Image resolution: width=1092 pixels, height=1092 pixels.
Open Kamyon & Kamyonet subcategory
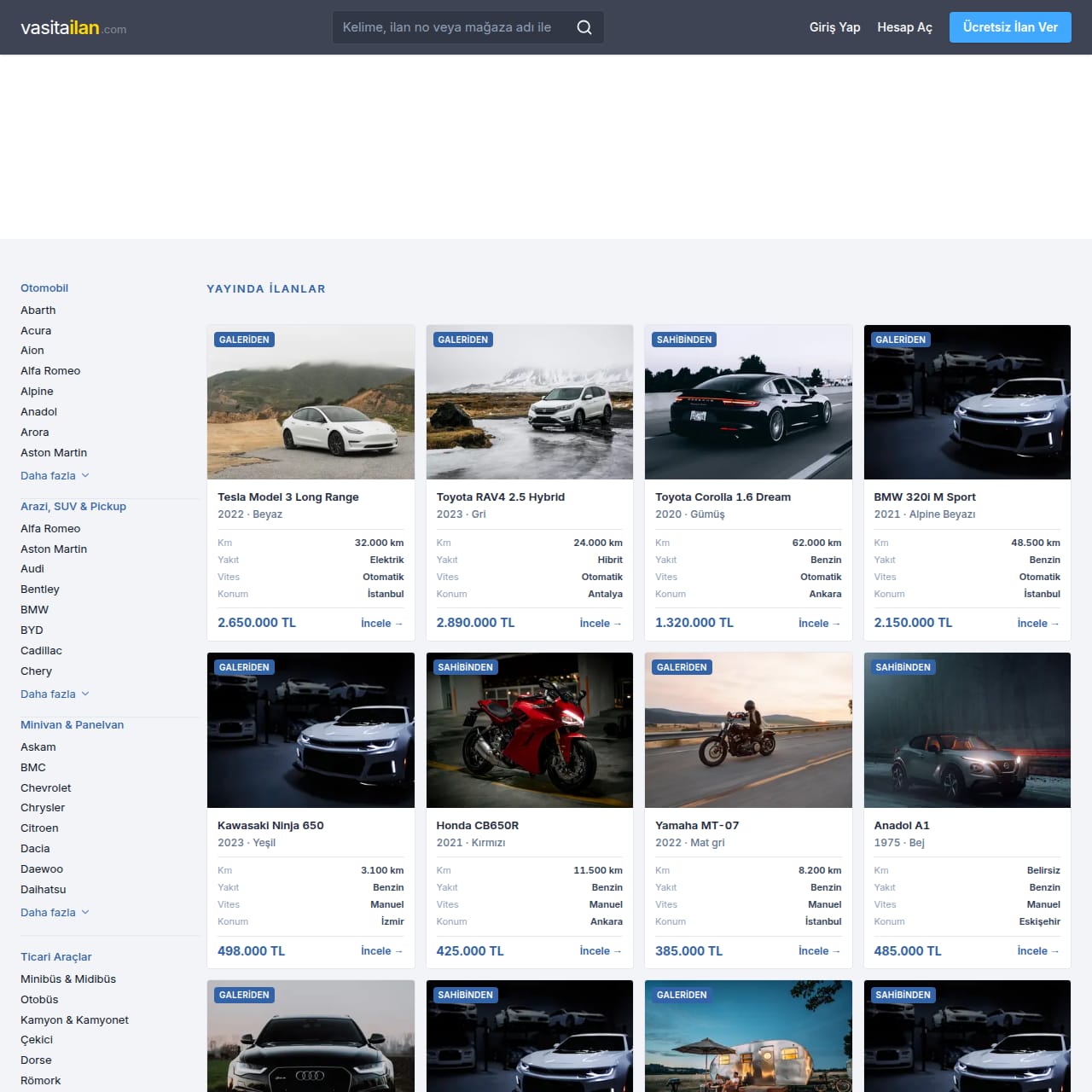coord(74,1020)
